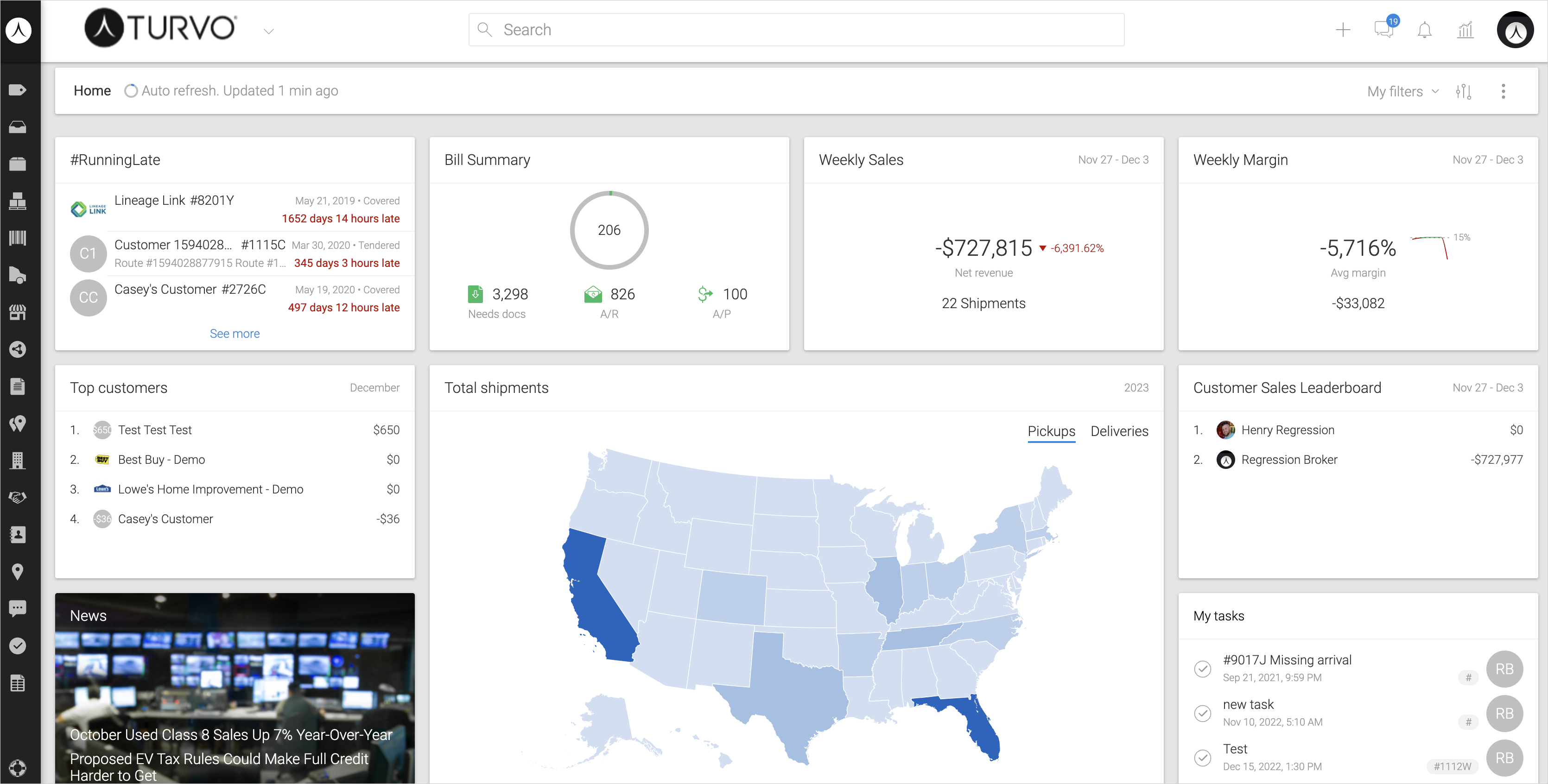Click the plus create icon
The height and width of the screenshot is (784, 1548).
pos(1343,30)
